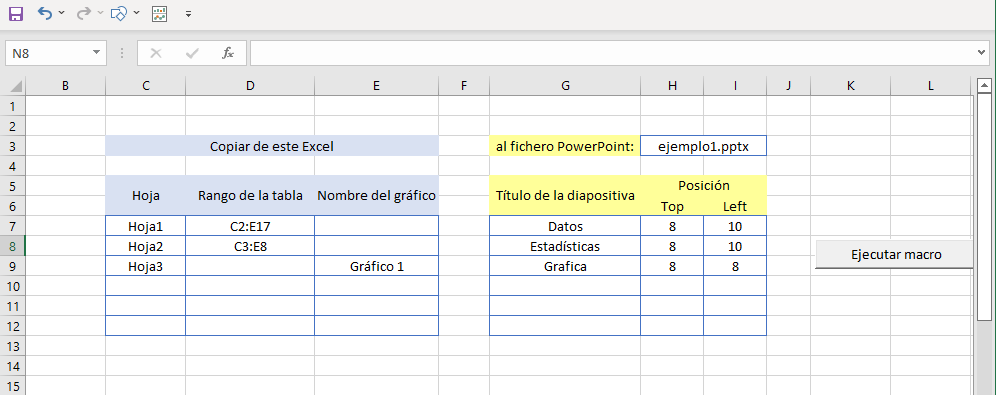Click the cell 'al fichero PowerPoint:'

565,146
